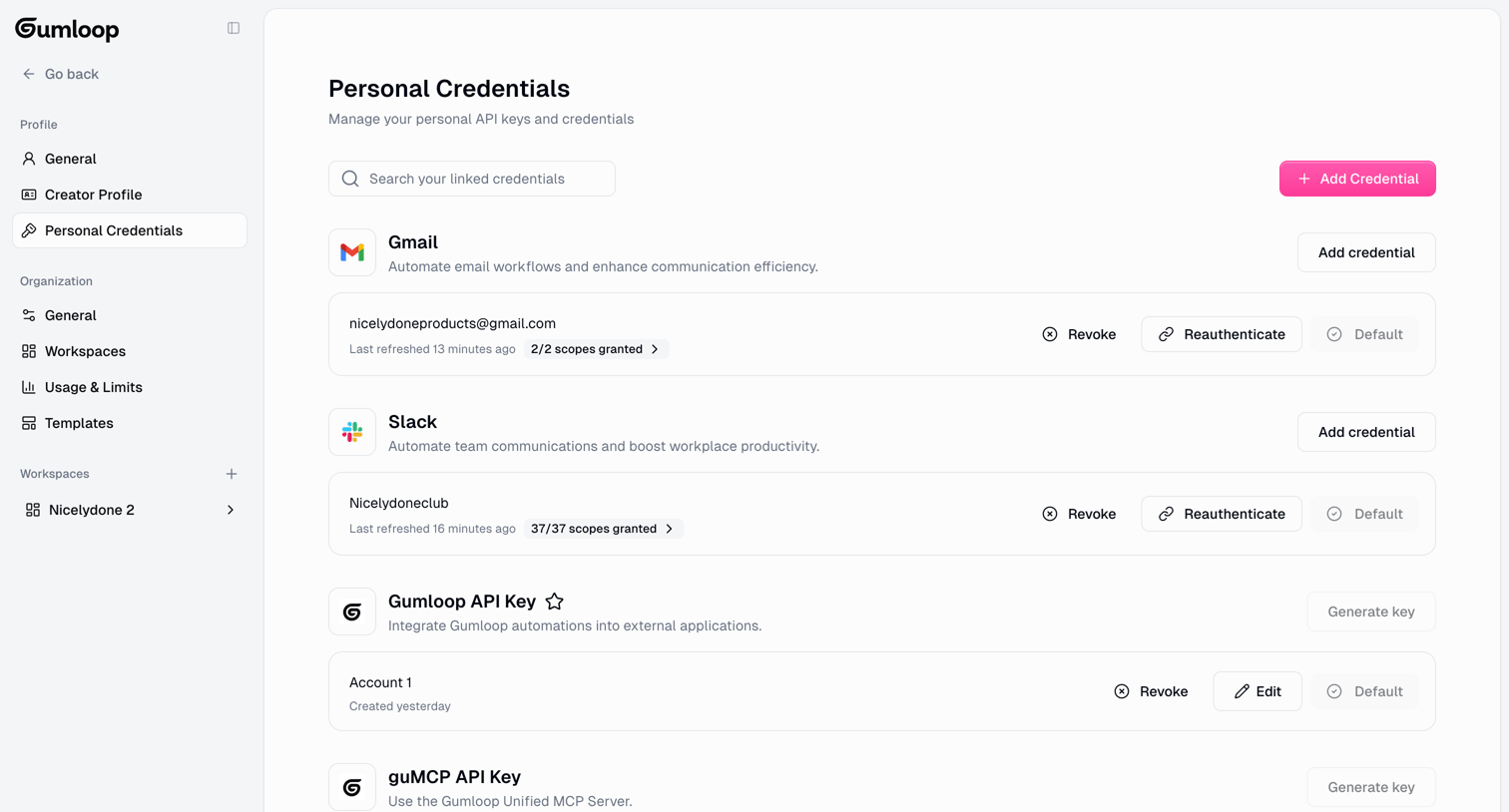1509x812 pixels.
Task: Click 'Created yesterday' text
Action: [x=400, y=706]
